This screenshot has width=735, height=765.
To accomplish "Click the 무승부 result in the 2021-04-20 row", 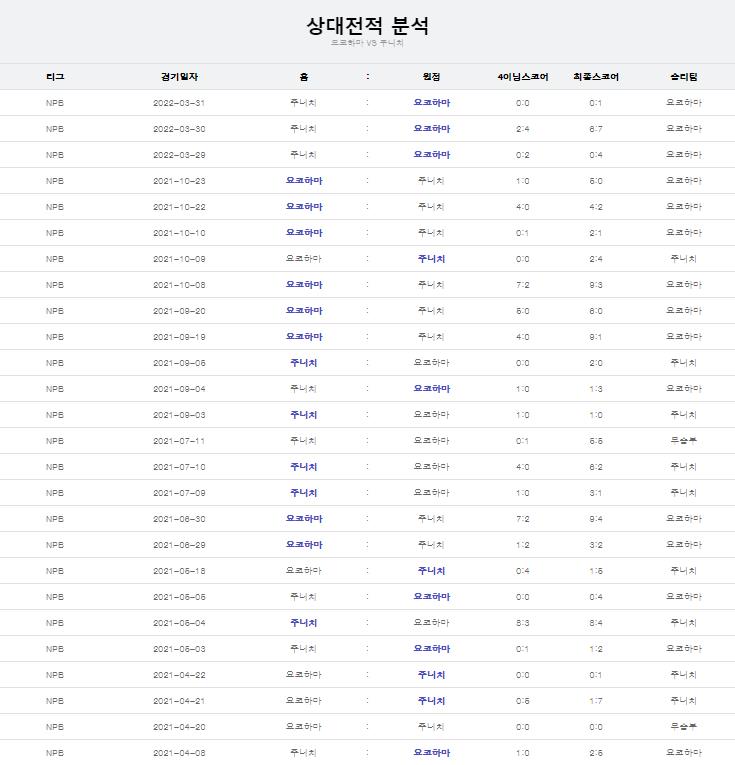I will [x=684, y=726].
